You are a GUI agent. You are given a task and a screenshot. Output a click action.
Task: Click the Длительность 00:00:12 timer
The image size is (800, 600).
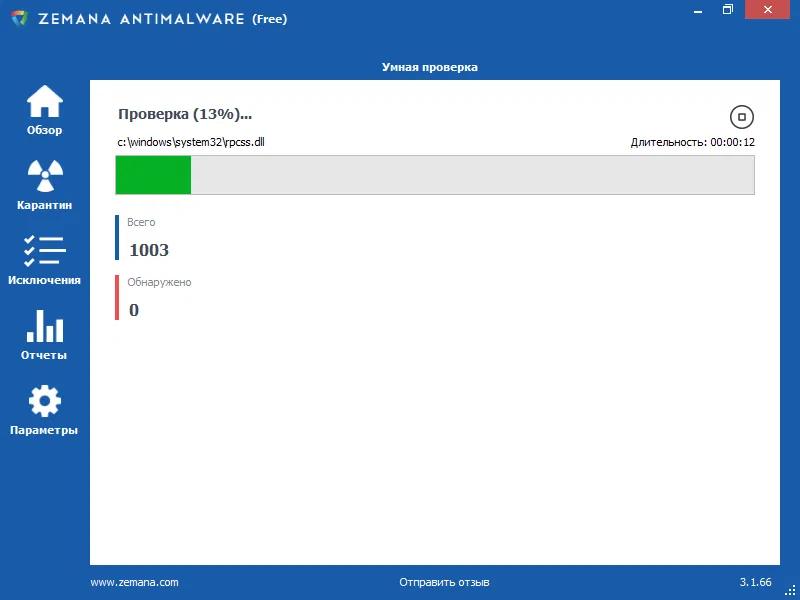coord(692,142)
